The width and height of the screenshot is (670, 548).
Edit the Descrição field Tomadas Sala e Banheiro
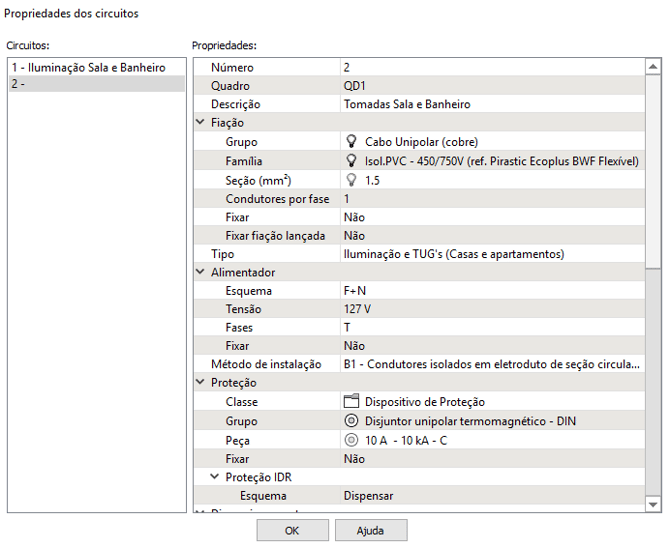[490, 104]
